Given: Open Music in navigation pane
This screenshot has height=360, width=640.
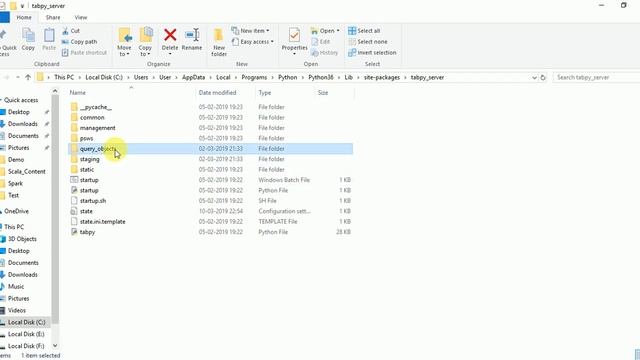Looking at the screenshot, I should point(16,287).
